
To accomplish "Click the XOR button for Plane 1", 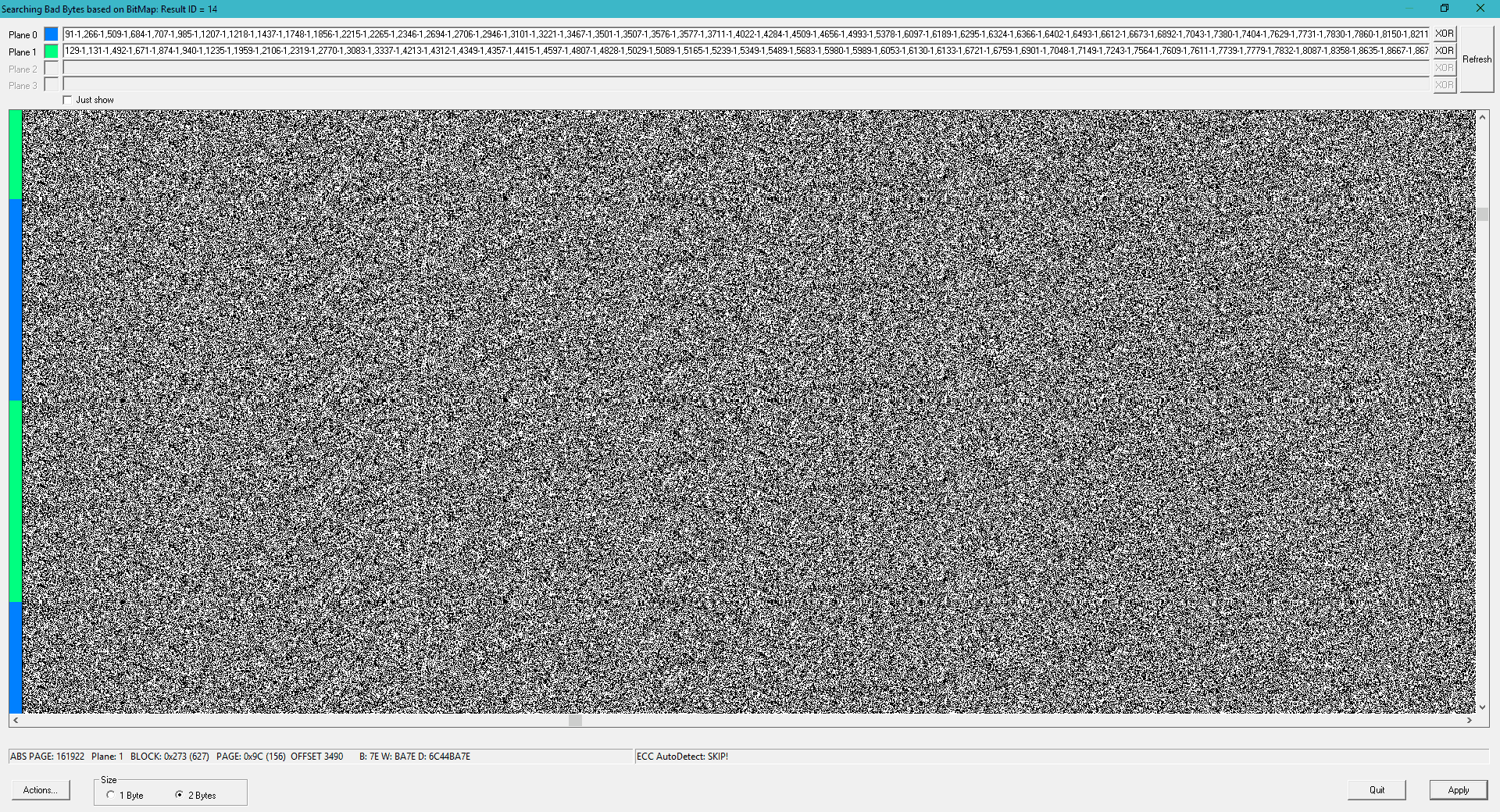I will click(1445, 51).
